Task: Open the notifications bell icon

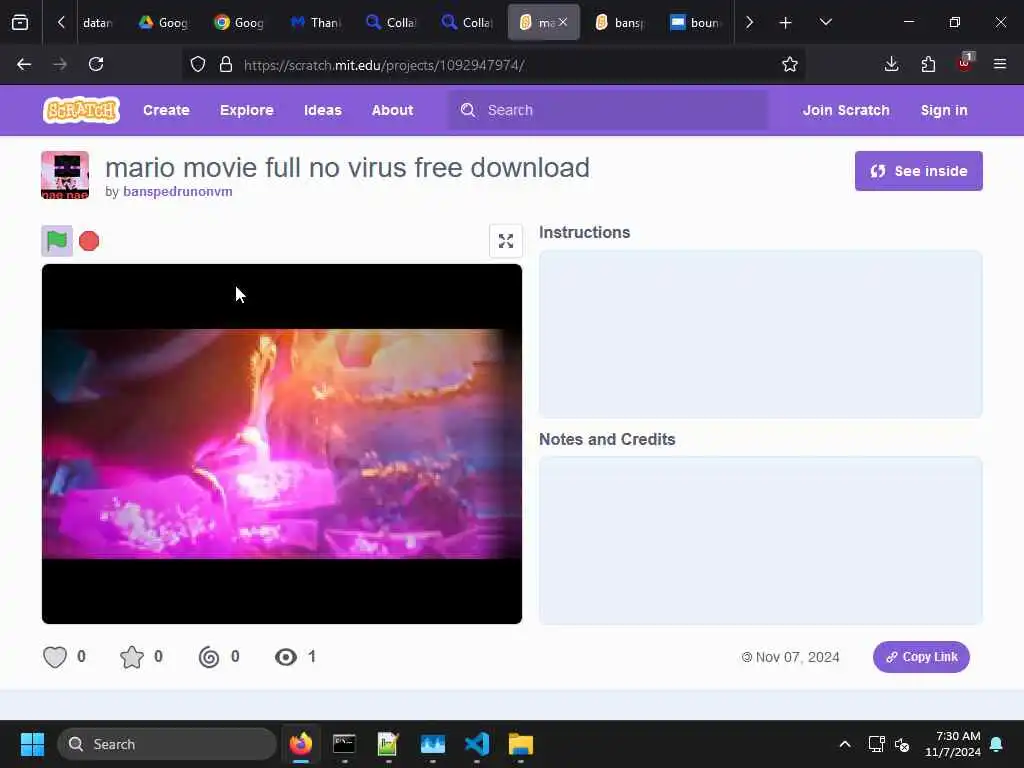Action: click(x=997, y=744)
